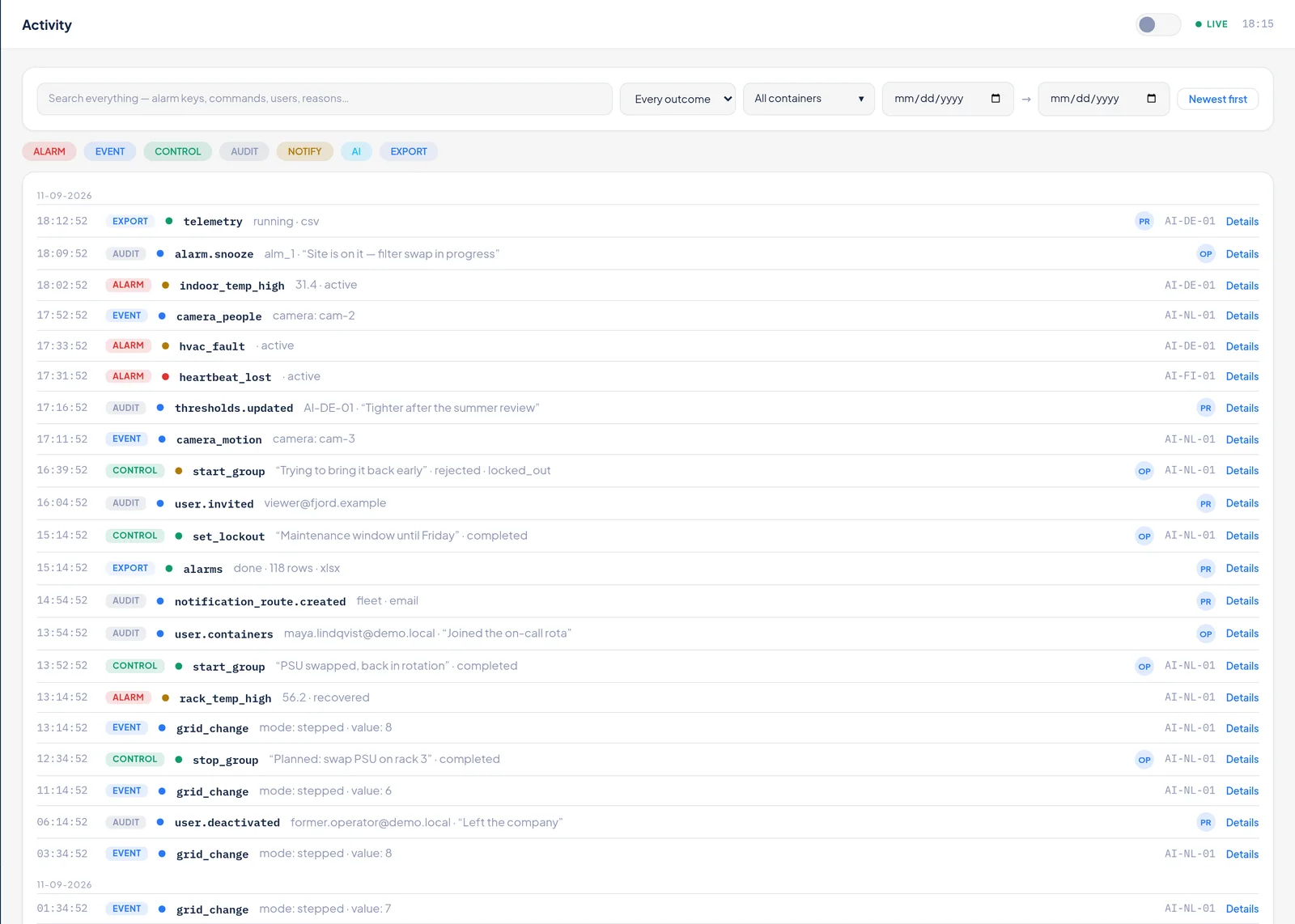
Task: Select the heartbeat_lost alarm name
Action: pos(225,377)
